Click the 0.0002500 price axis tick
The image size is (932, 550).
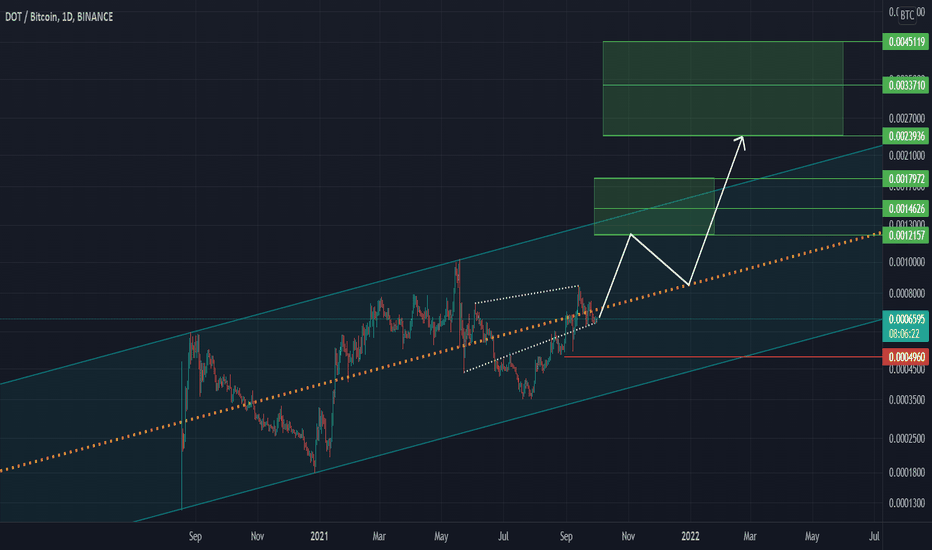(906, 439)
